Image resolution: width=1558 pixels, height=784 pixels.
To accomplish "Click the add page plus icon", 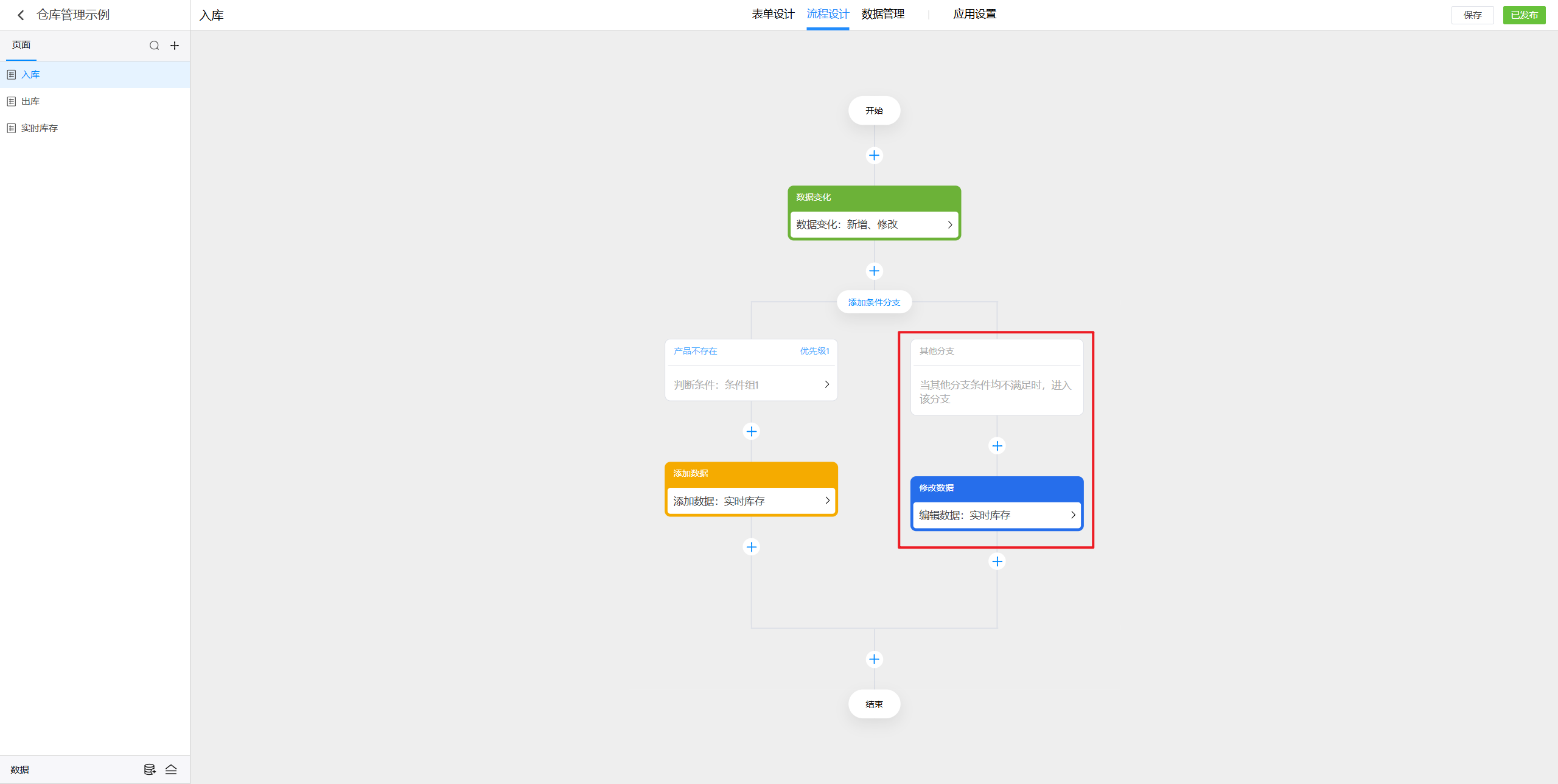I will (175, 46).
